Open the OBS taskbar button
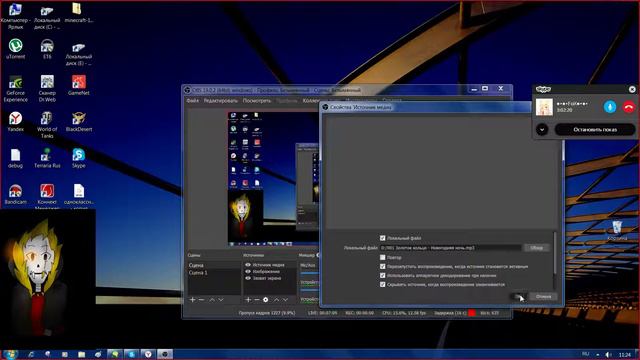 165,354
